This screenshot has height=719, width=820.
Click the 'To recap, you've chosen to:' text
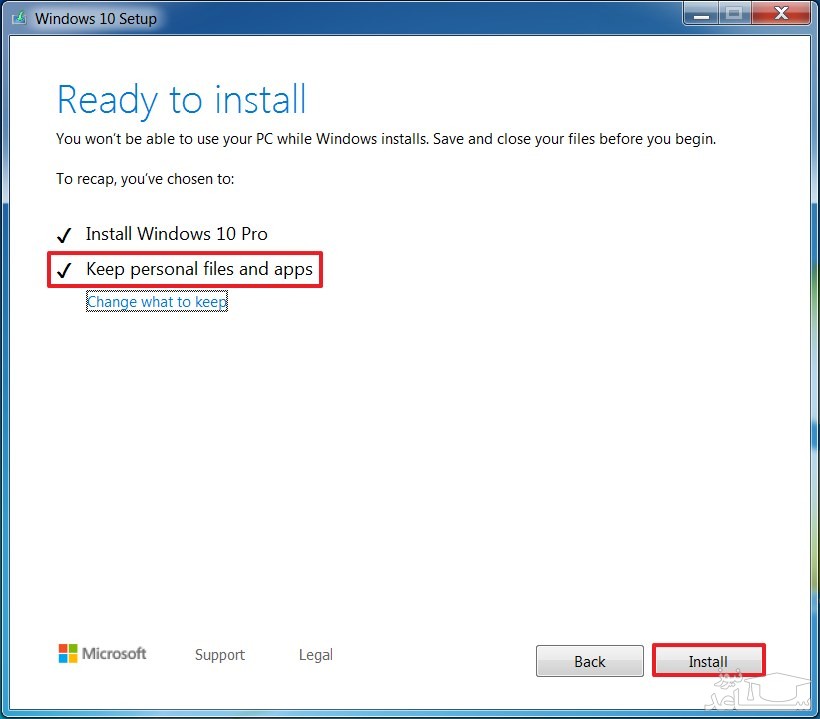145,179
